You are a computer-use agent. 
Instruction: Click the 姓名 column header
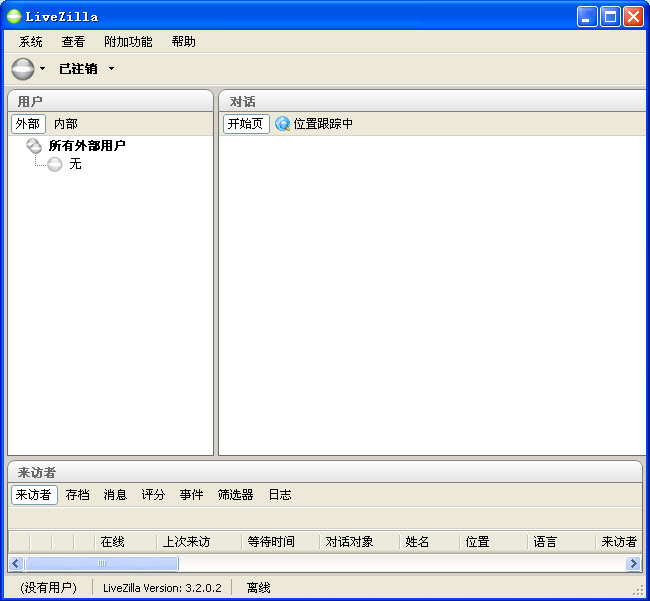[429, 541]
